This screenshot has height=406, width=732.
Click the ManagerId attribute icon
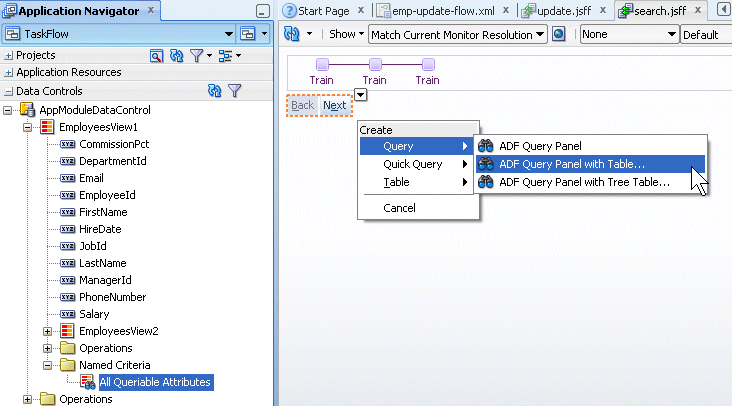coord(68,280)
